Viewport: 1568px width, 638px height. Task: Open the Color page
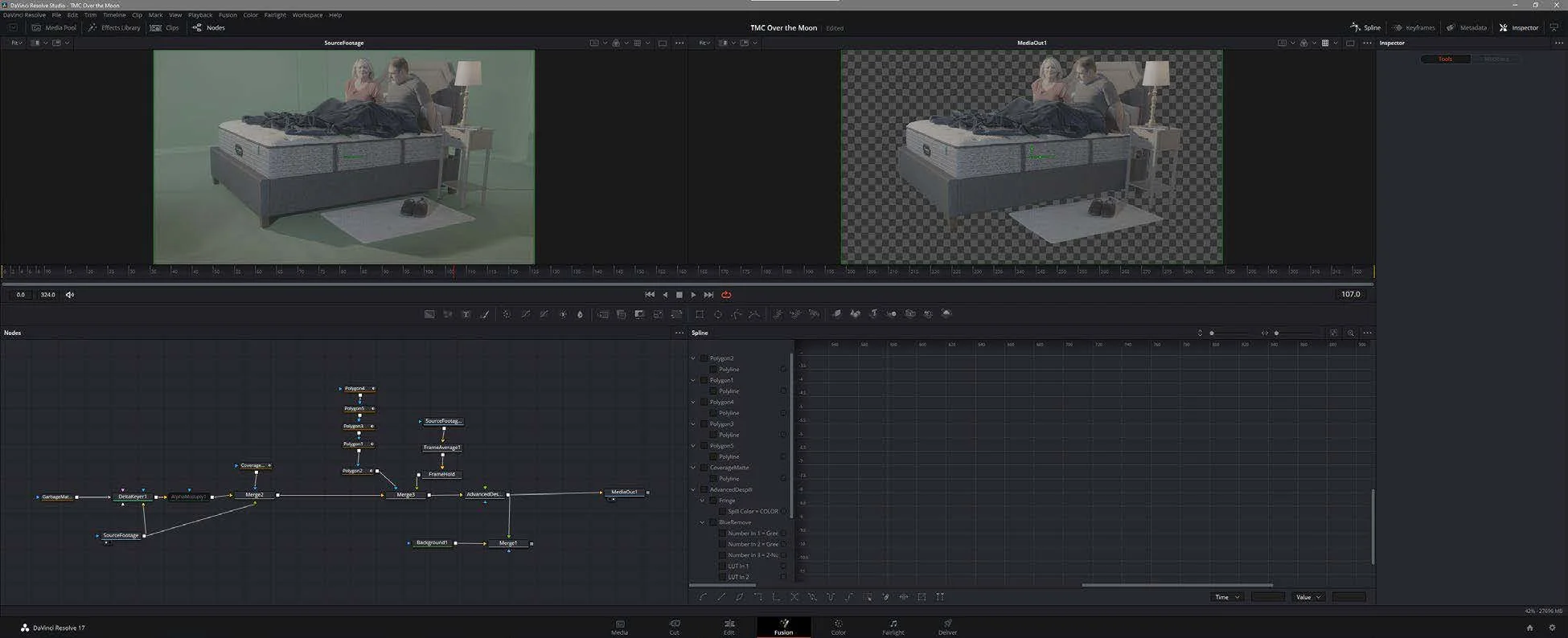tap(838, 627)
